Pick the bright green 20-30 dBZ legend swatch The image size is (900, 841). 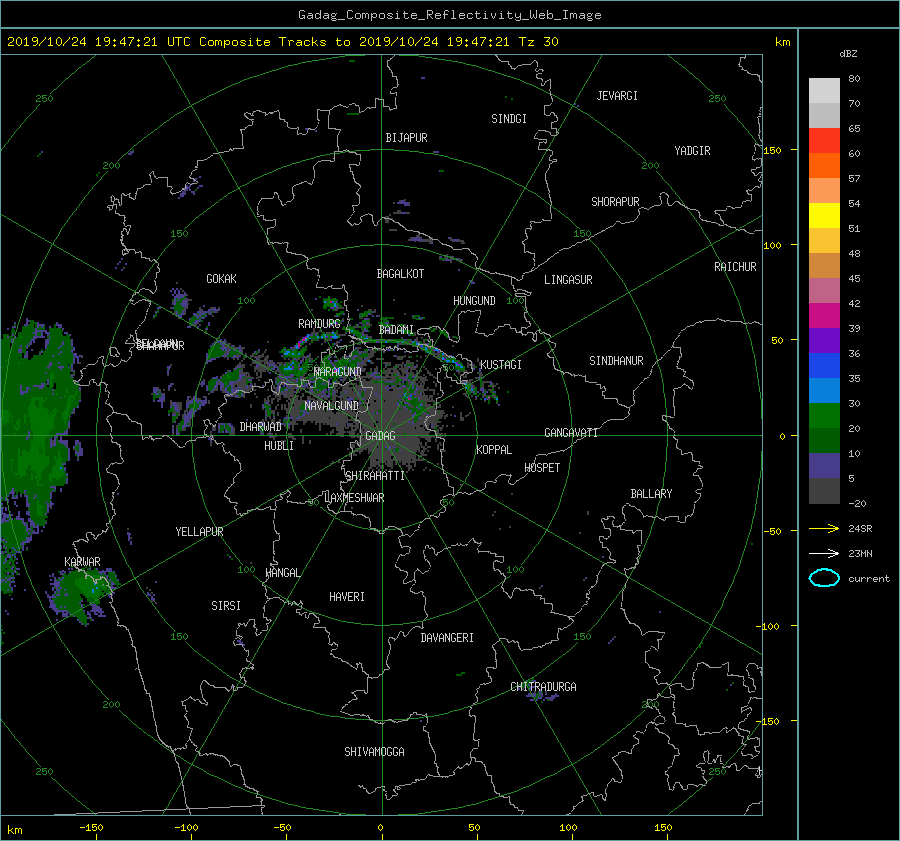(824, 416)
